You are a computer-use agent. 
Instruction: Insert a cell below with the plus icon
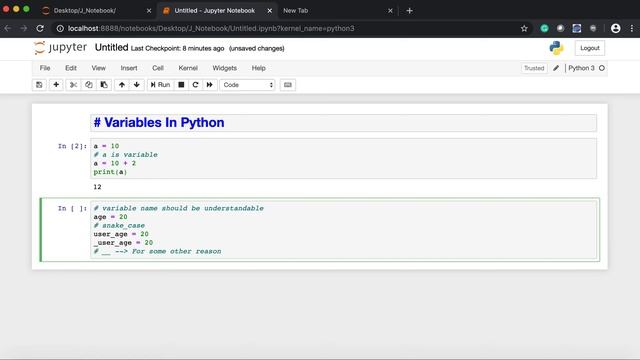(56, 85)
